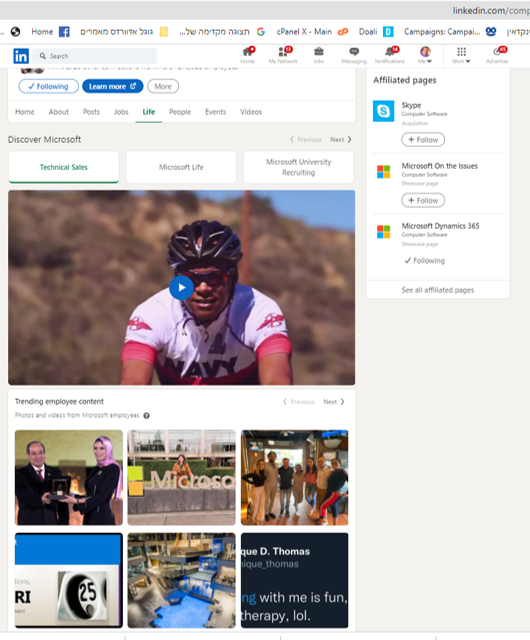Select the Microsoft Life card
This screenshot has width=530, height=640.
(x=181, y=167)
